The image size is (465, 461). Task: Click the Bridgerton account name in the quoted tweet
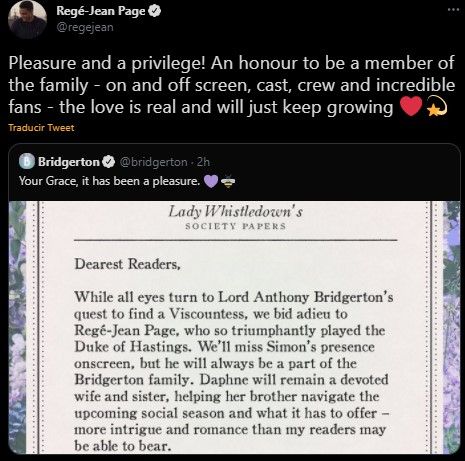click(x=69, y=162)
